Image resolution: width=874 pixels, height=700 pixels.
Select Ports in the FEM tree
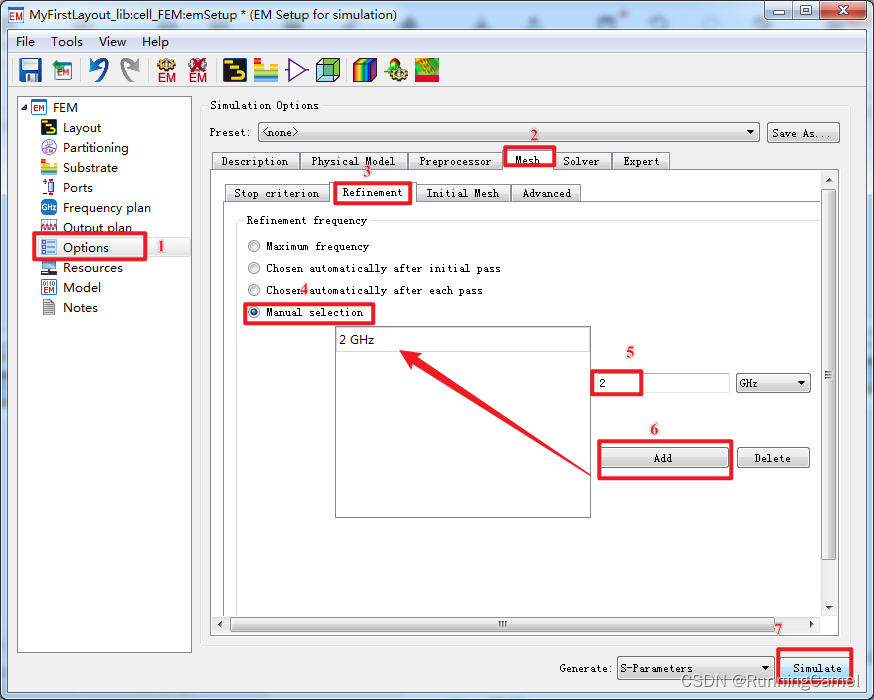[77, 188]
